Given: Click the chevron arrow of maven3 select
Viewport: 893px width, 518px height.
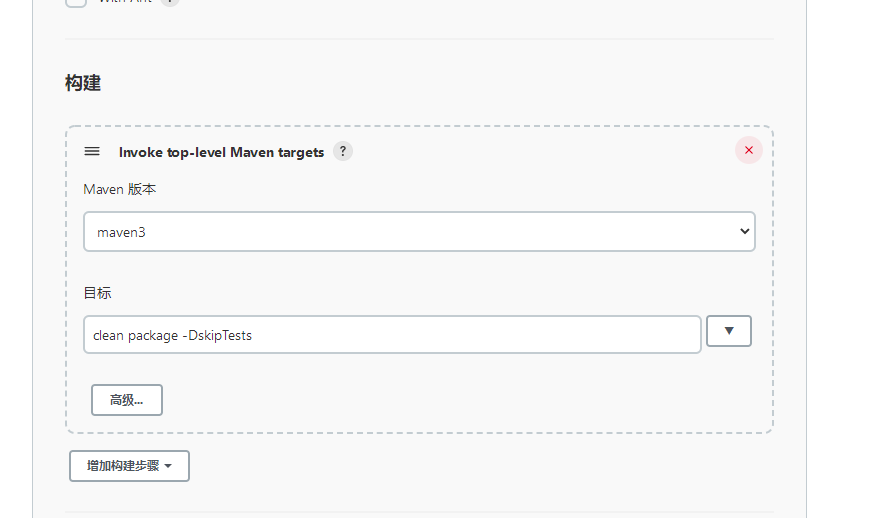Looking at the screenshot, I should point(744,231).
